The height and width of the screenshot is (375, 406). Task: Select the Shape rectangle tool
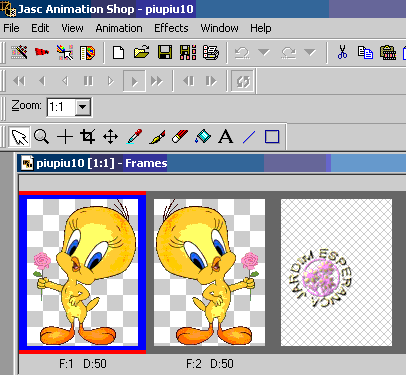click(x=272, y=137)
